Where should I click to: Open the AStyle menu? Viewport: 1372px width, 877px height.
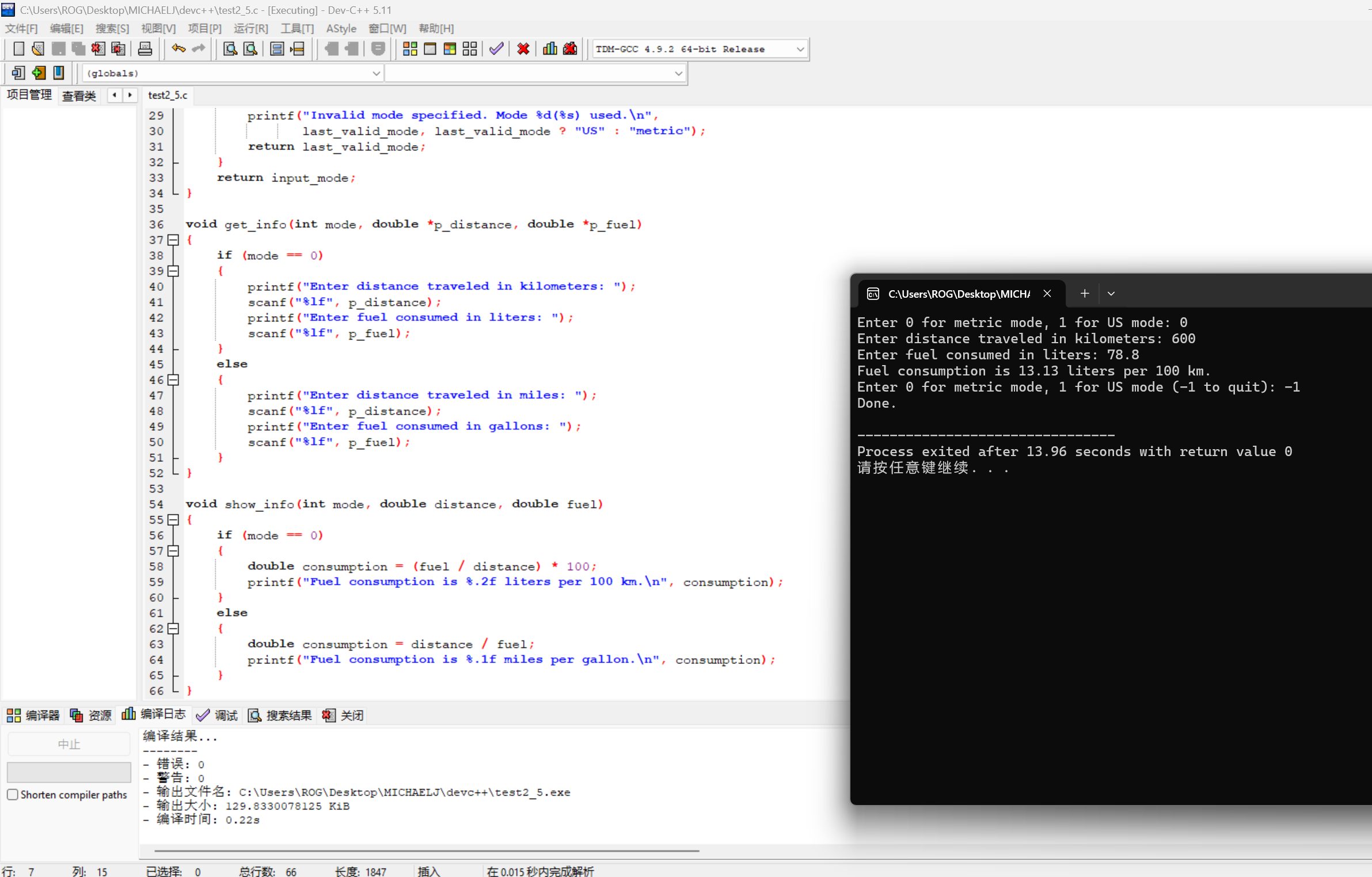[x=341, y=29]
